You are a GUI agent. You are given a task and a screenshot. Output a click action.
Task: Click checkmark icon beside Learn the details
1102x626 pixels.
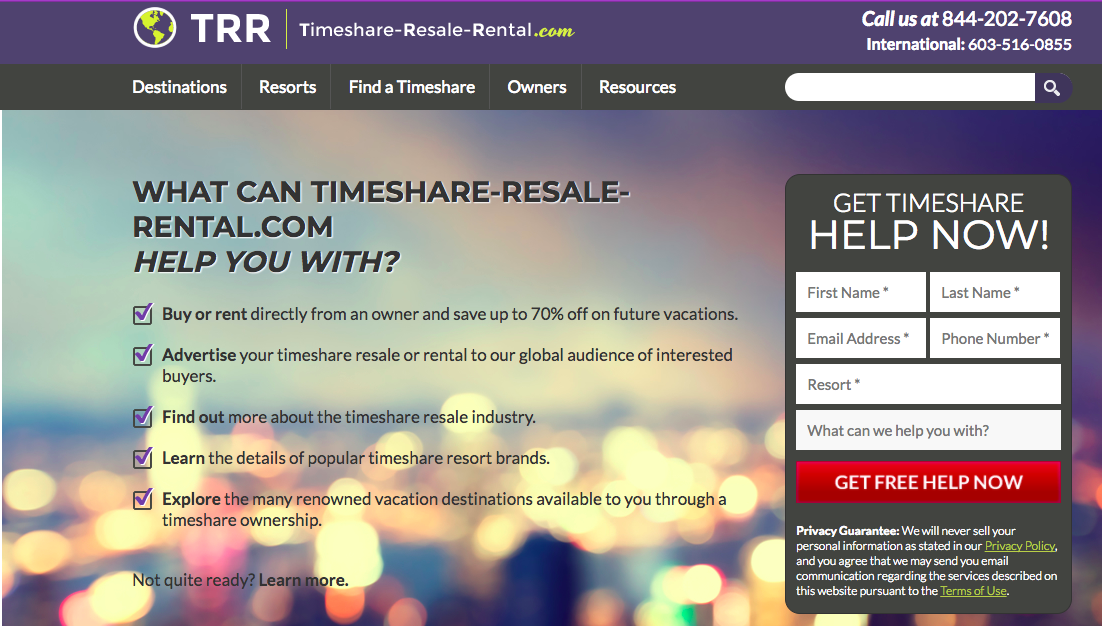pos(143,458)
